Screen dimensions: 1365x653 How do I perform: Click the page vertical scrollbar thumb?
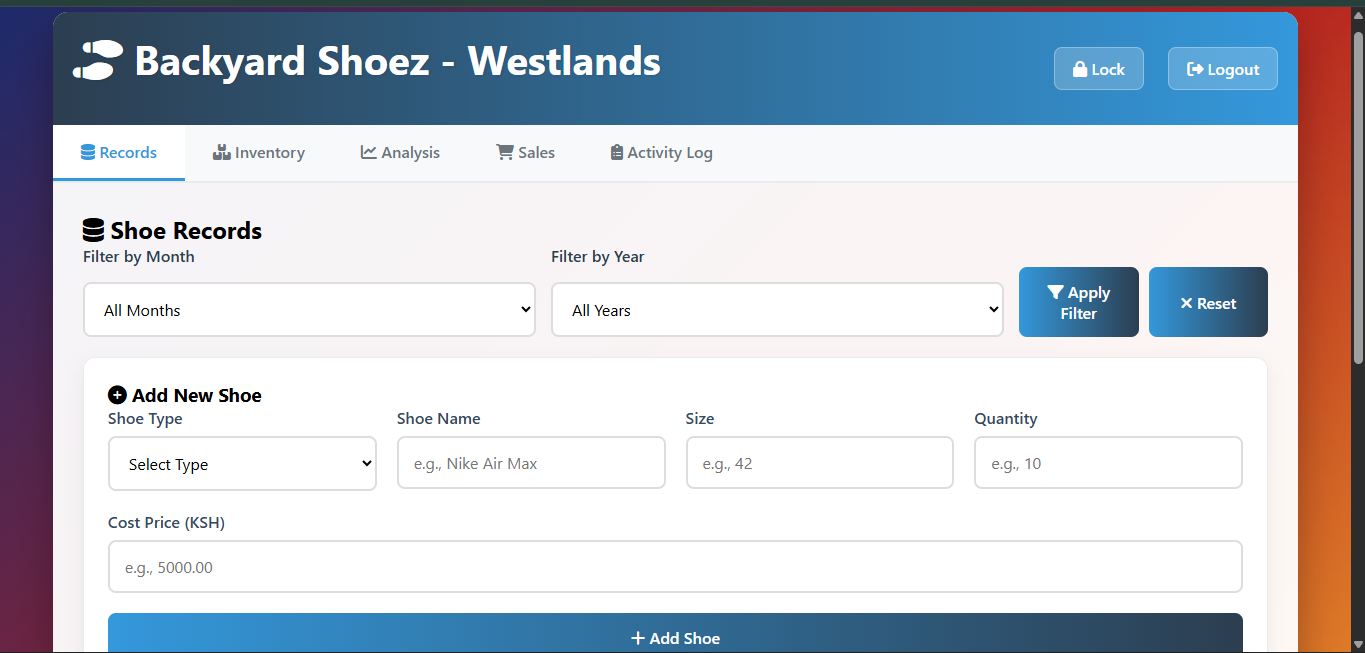1357,200
